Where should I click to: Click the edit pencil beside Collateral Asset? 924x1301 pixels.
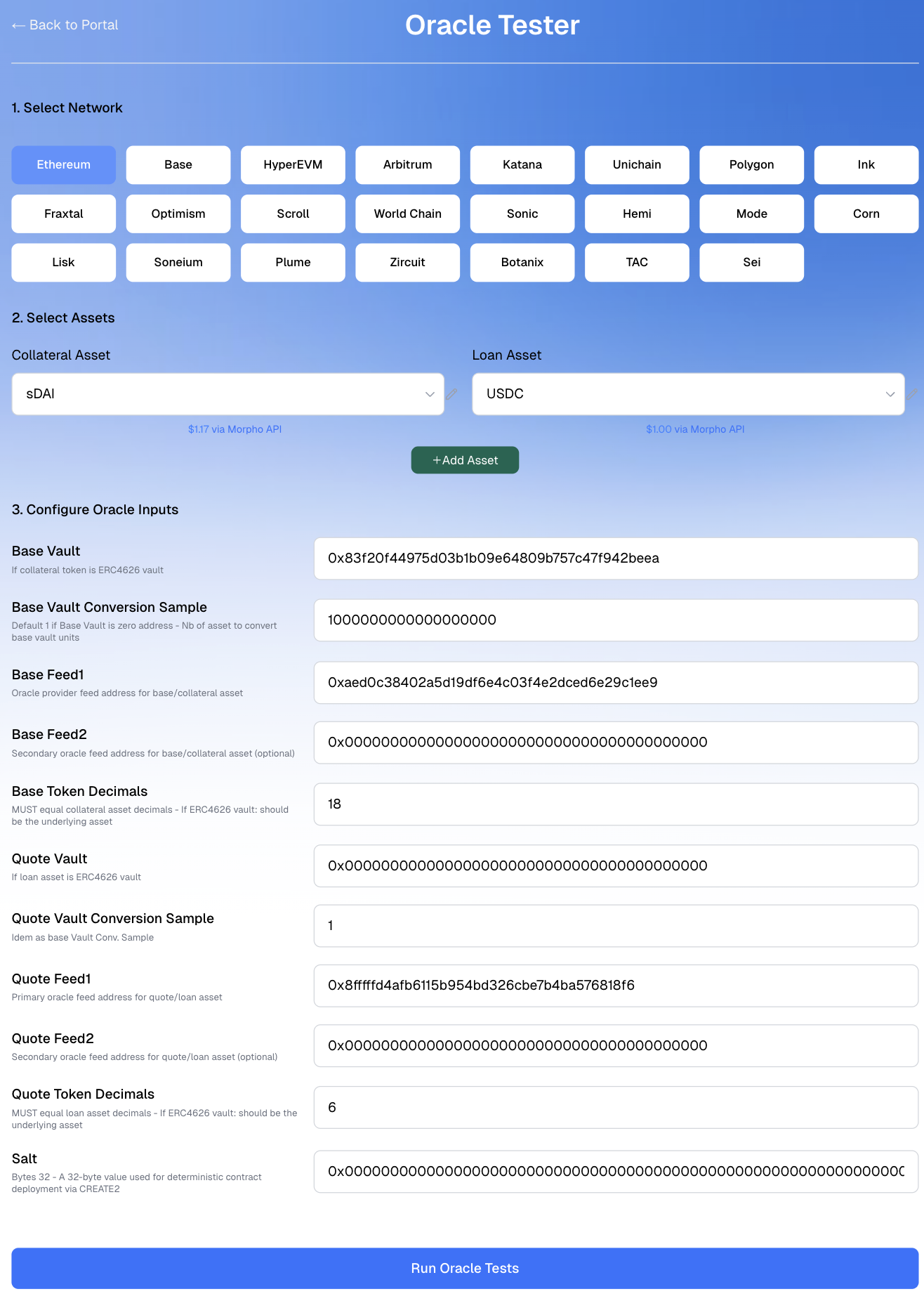452,394
